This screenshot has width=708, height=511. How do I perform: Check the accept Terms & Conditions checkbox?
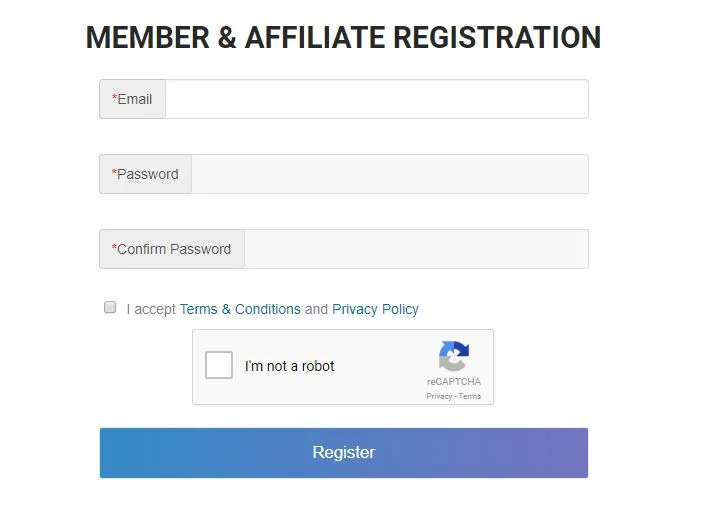pyautogui.click(x=110, y=307)
